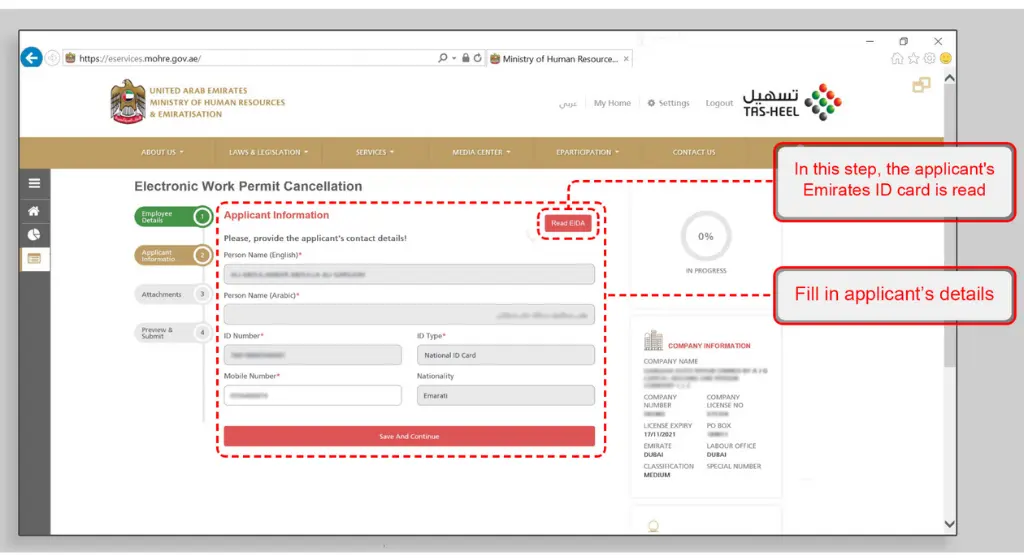The height and width of the screenshot is (558, 1024).
Task: Open pie chart icon in sidebar
Action: (x=34, y=235)
